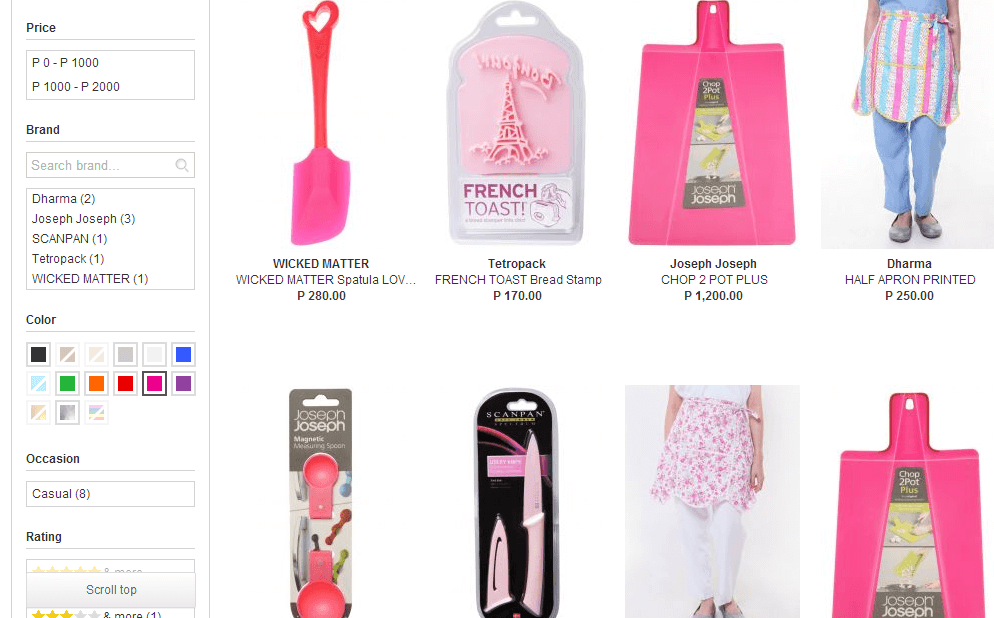Choose the purple color filter
Screen dimensions: 994x618
point(183,383)
